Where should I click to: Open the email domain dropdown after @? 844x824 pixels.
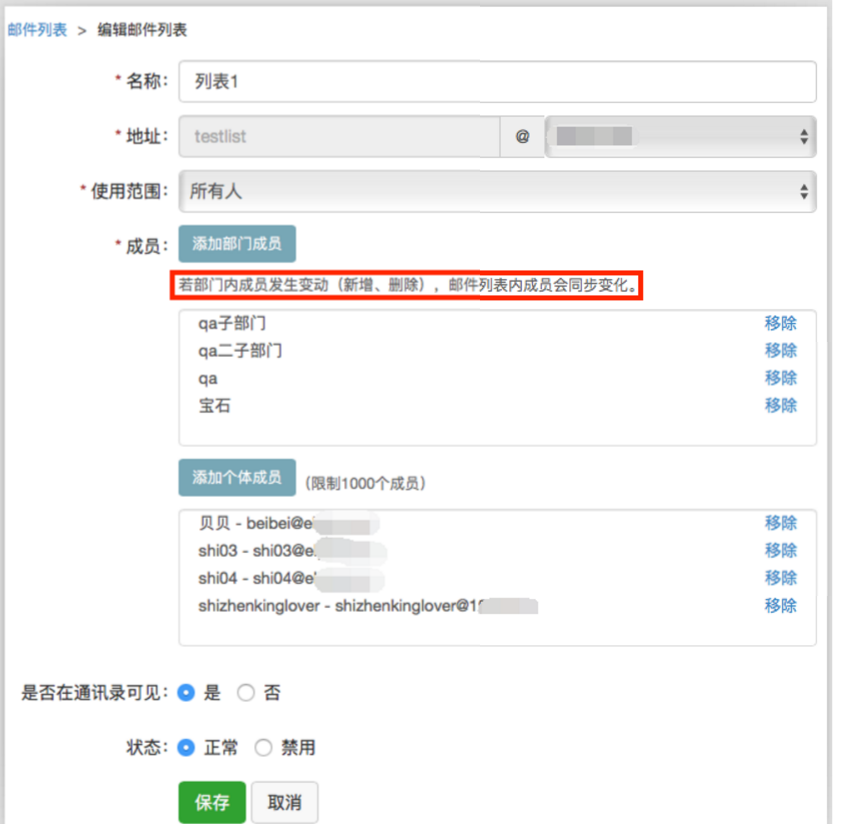pyautogui.click(x=680, y=137)
